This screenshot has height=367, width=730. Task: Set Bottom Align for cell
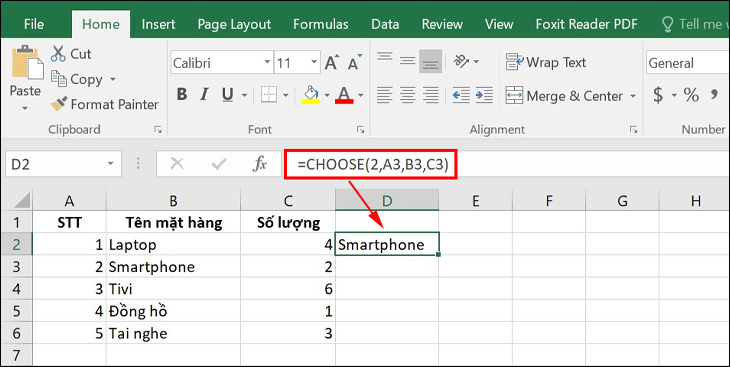coord(430,61)
